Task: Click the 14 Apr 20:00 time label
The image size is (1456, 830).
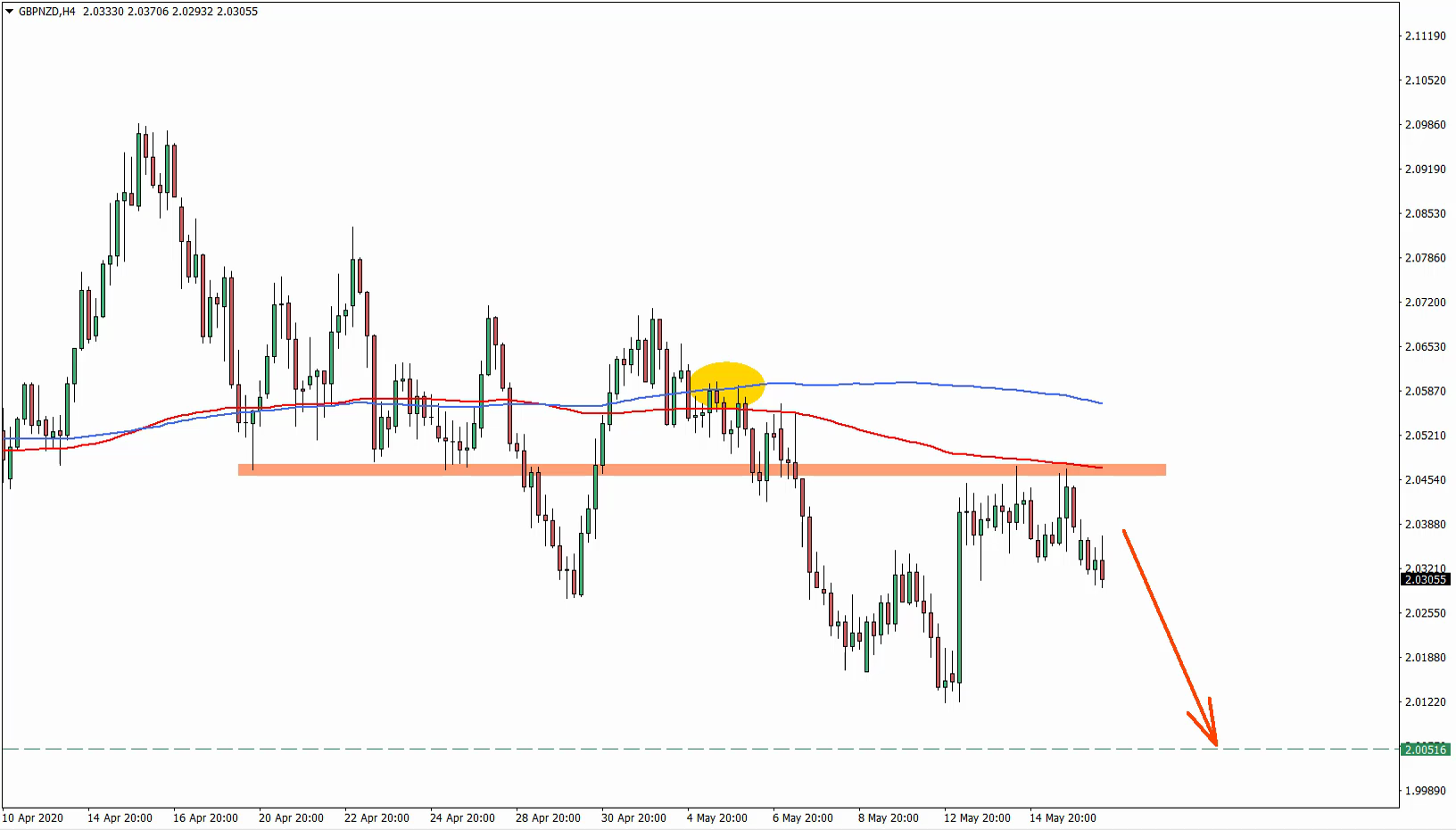Action: pyautogui.click(x=120, y=818)
